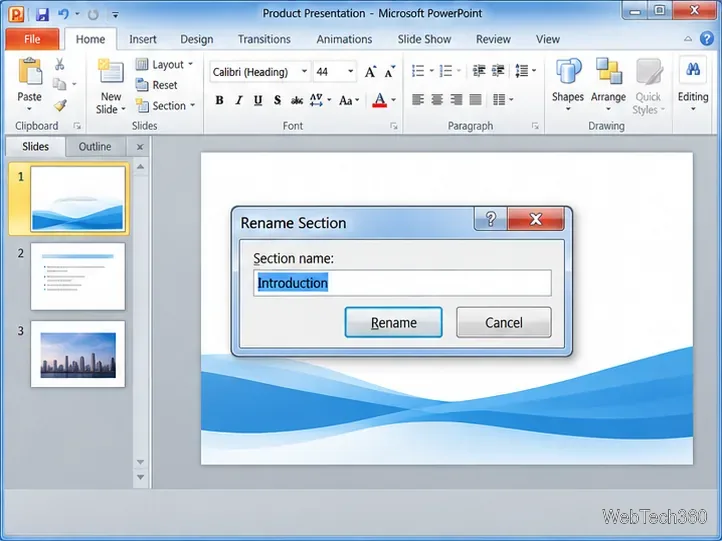Click the New Slide icon
Image resolution: width=722 pixels, height=541 pixels.
coord(111,71)
